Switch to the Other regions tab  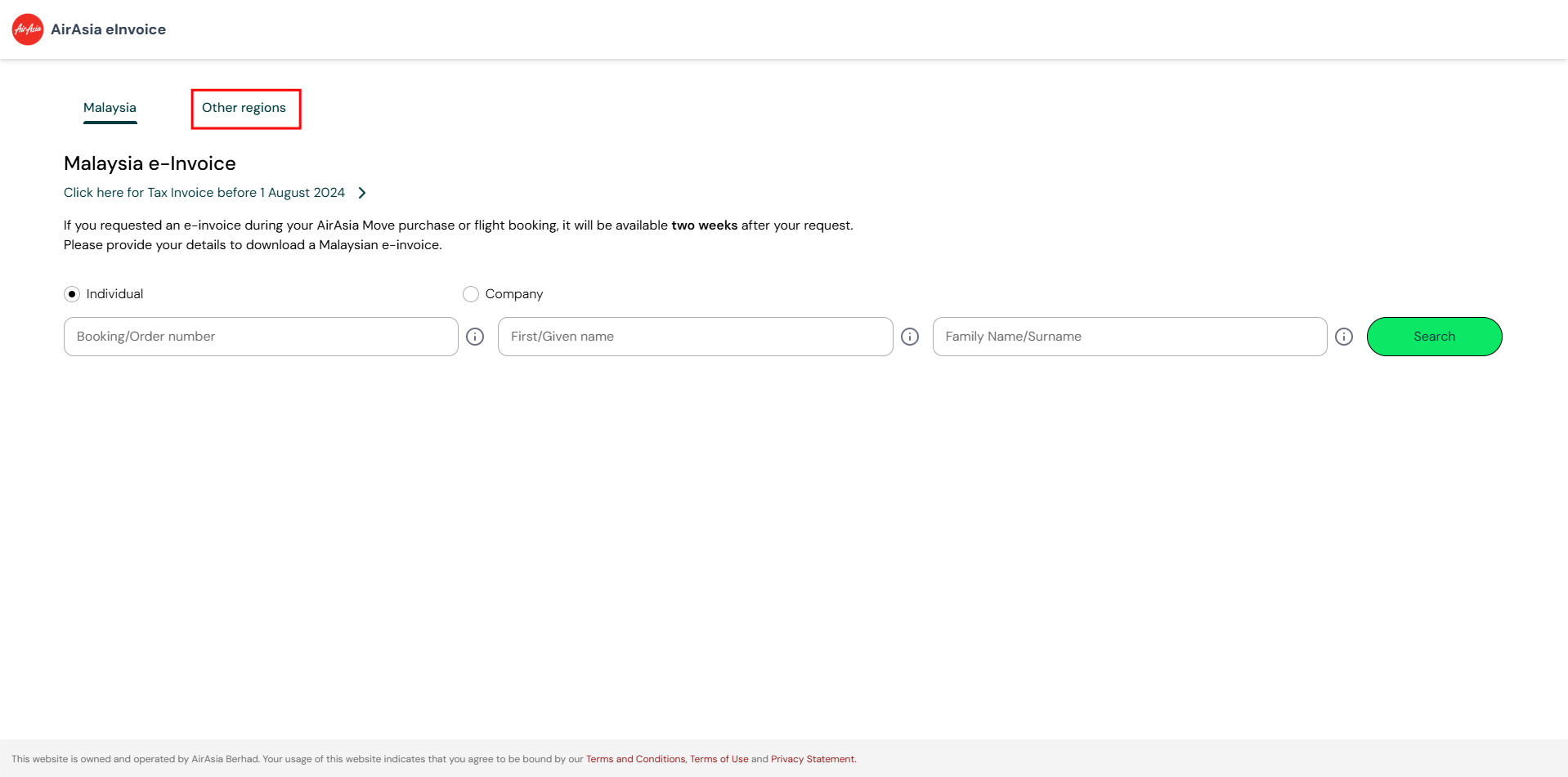pyautogui.click(x=244, y=108)
